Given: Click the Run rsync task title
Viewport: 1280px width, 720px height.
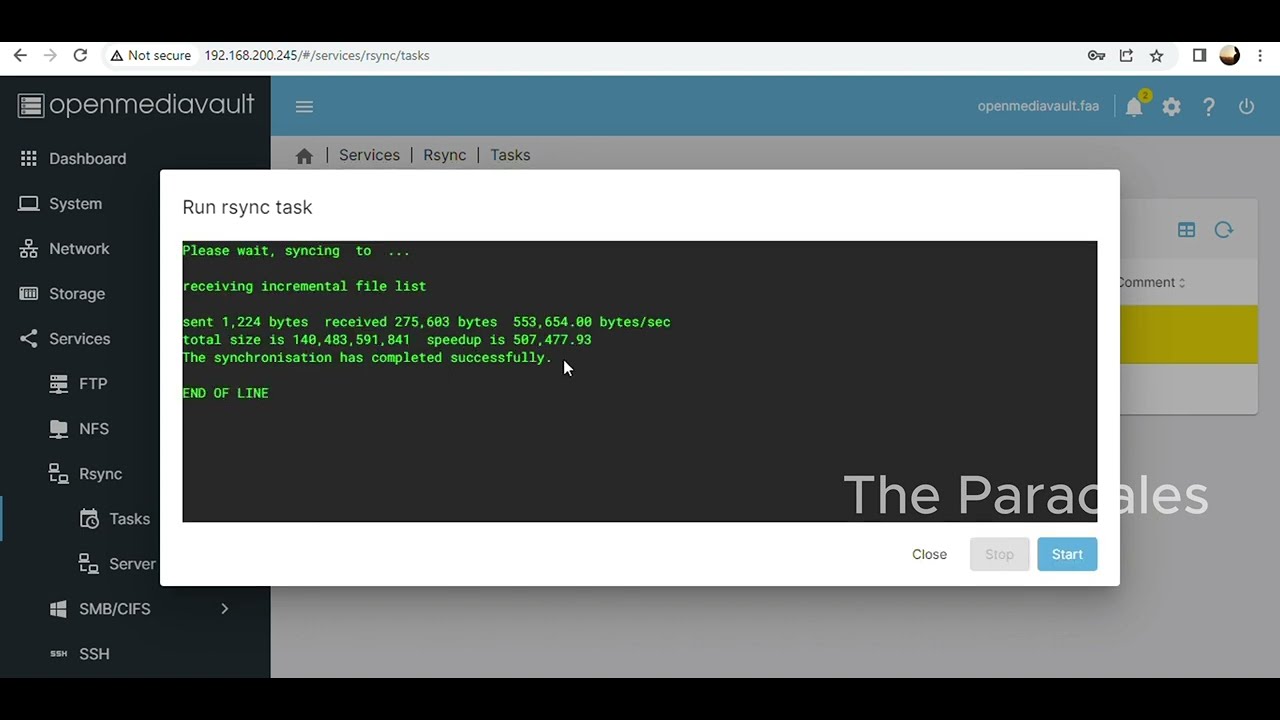Looking at the screenshot, I should click(x=247, y=207).
